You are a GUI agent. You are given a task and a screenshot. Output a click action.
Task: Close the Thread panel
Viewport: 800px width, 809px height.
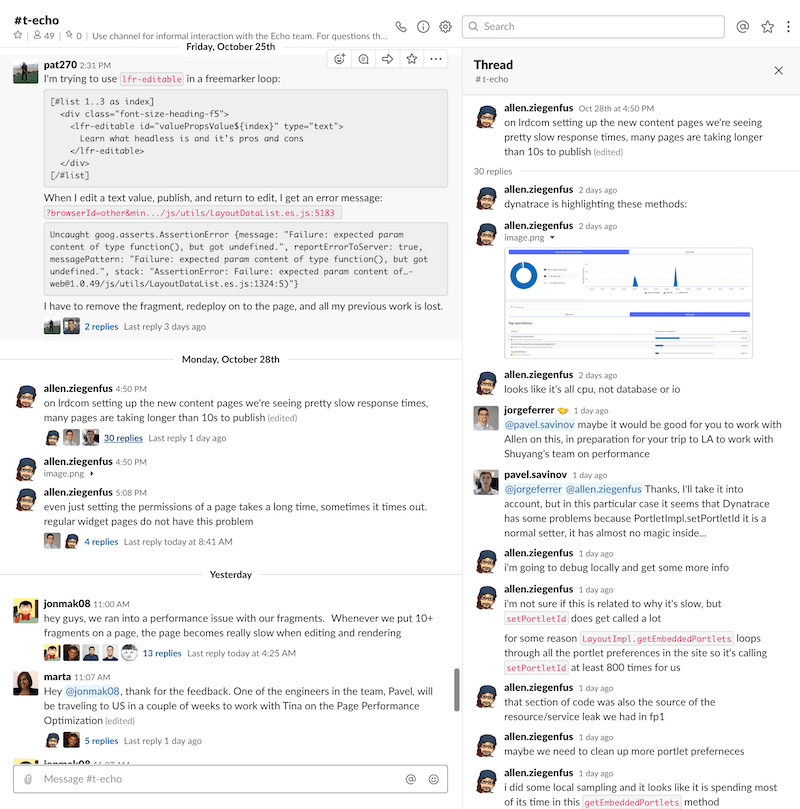[778, 71]
